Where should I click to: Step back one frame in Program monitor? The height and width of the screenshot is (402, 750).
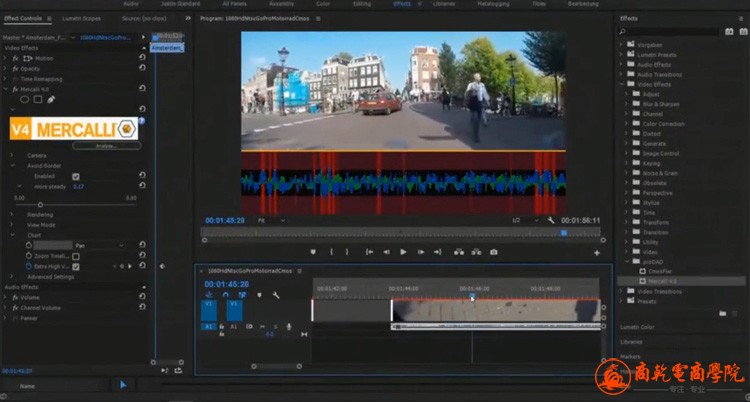(x=386, y=252)
